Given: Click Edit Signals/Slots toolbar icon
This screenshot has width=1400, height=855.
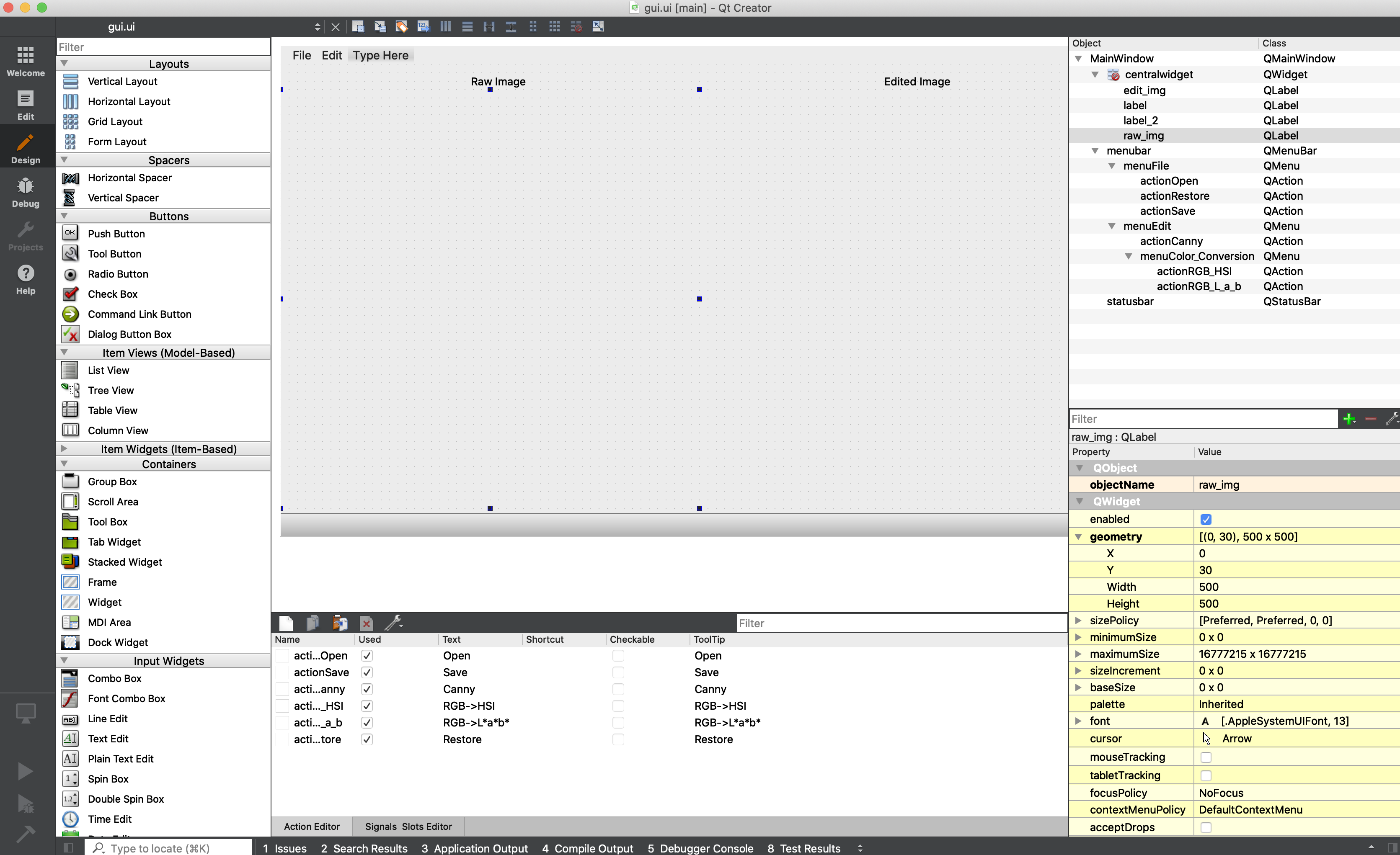Looking at the screenshot, I should (380, 27).
